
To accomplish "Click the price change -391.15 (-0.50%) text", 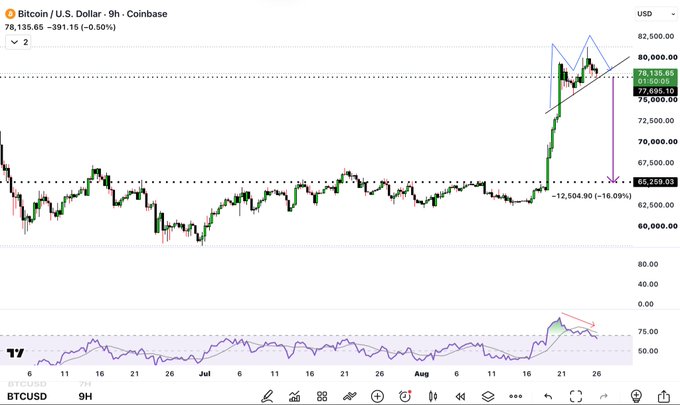I will point(81,27).
